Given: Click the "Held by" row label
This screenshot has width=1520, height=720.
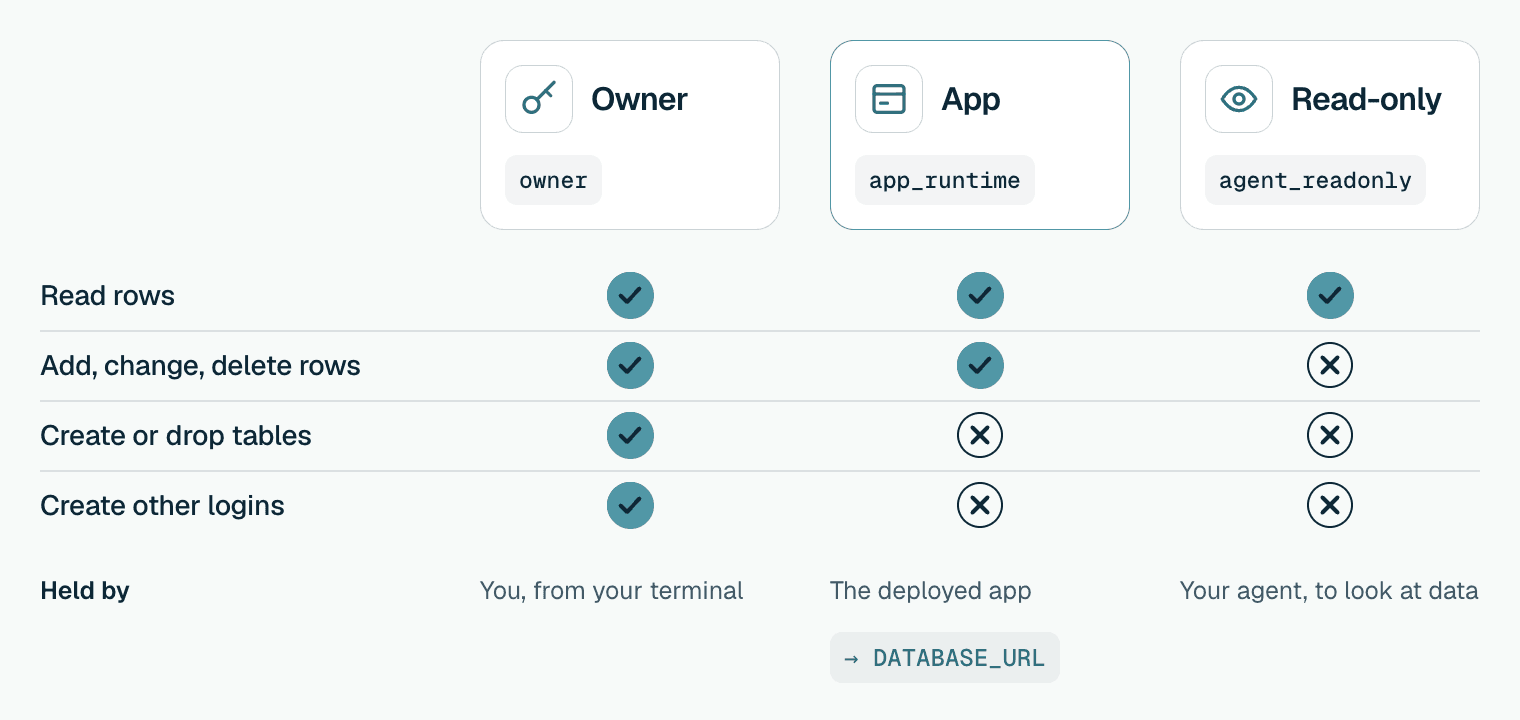Looking at the screenshot, I should click(85, 591).
